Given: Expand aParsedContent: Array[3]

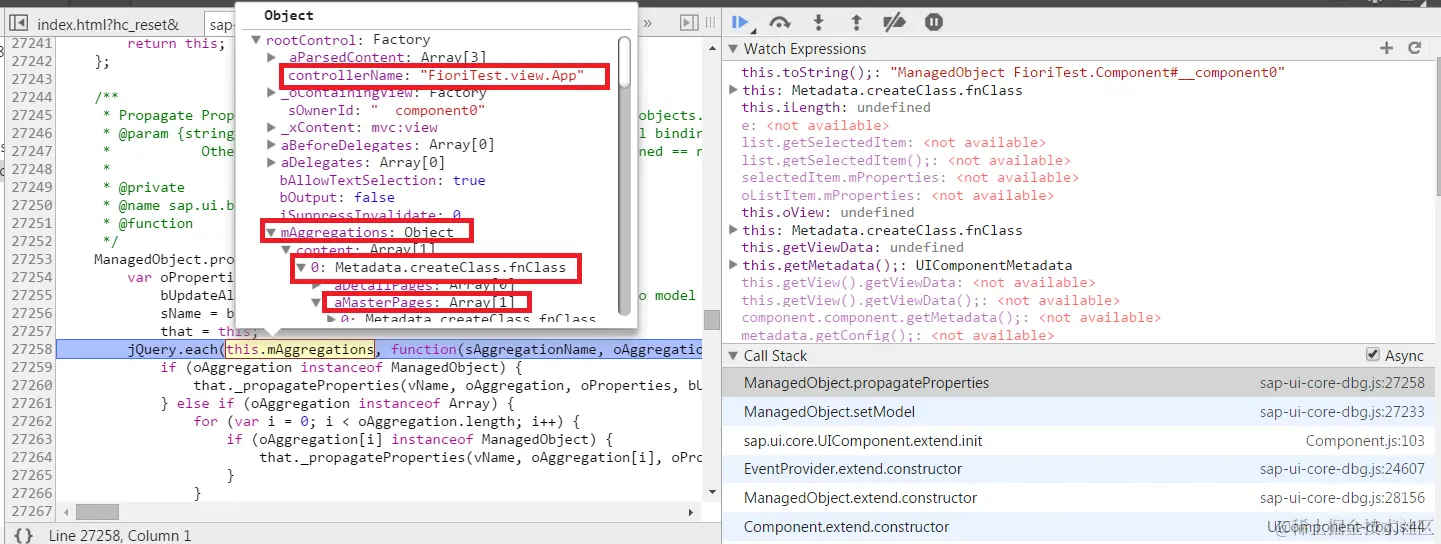Looking at the screenshot, I should click(x=272, y=58).
